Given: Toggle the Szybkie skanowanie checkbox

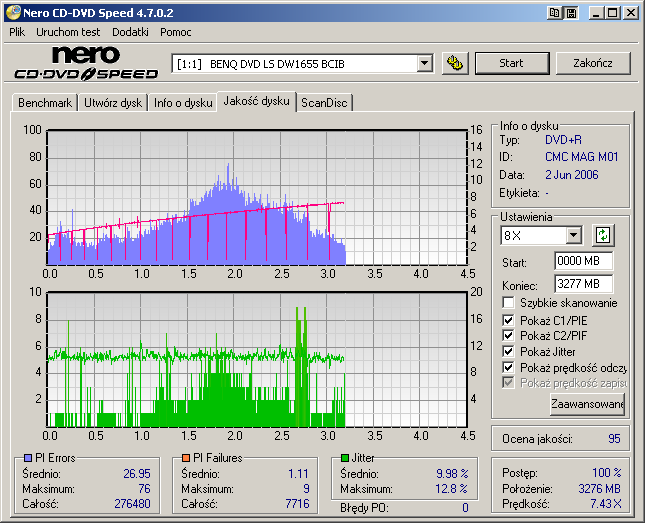Looking at the screenshot, I should [x=508, y=303].
